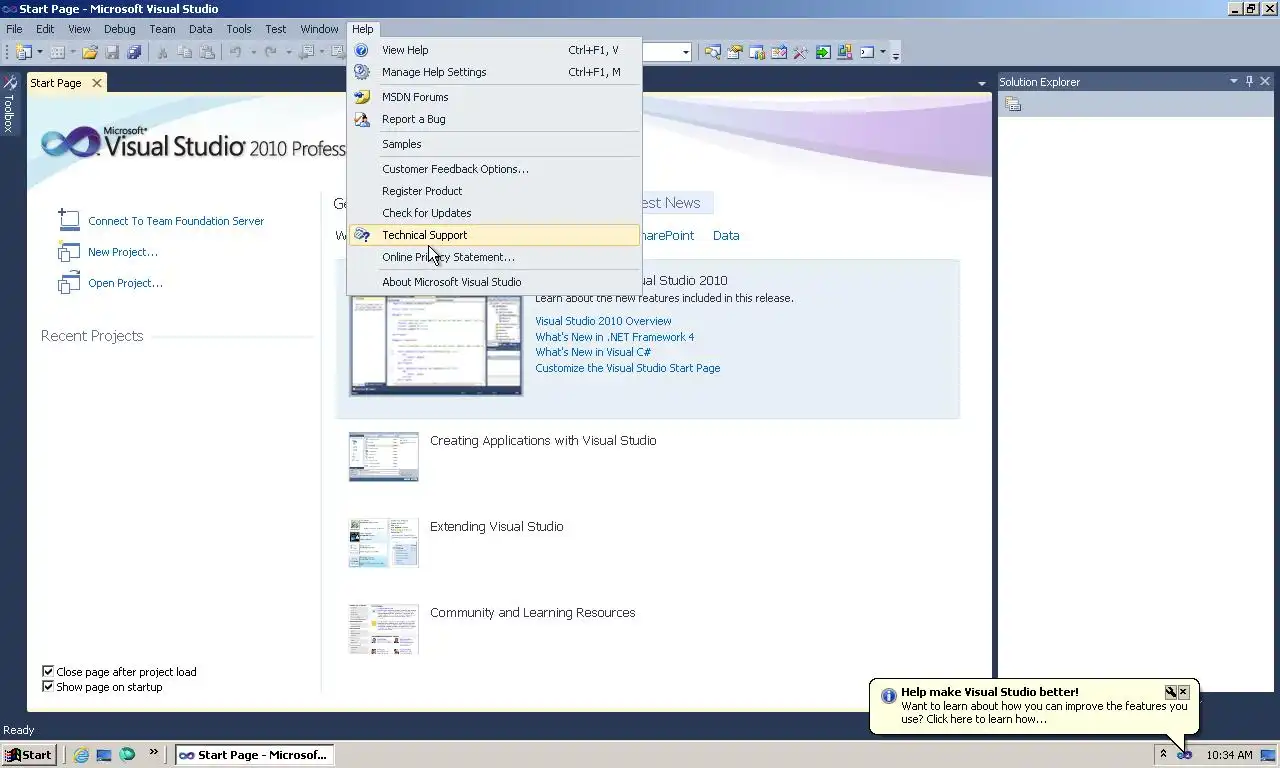Expand the Redo history dropdown arrow
The width and height of the screenshot is (1280, 768).
(x=288, y=52)
